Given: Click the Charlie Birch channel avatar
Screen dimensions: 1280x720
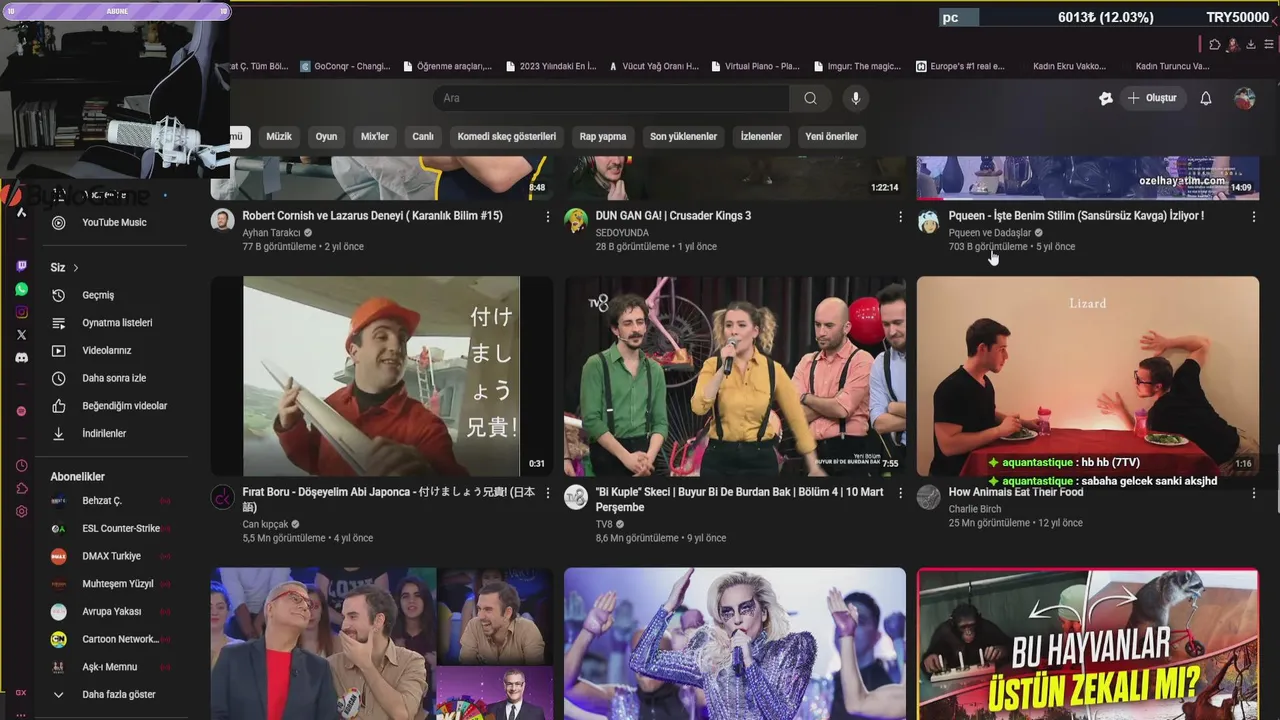Looking at the screenshot, I should point(929,497).
